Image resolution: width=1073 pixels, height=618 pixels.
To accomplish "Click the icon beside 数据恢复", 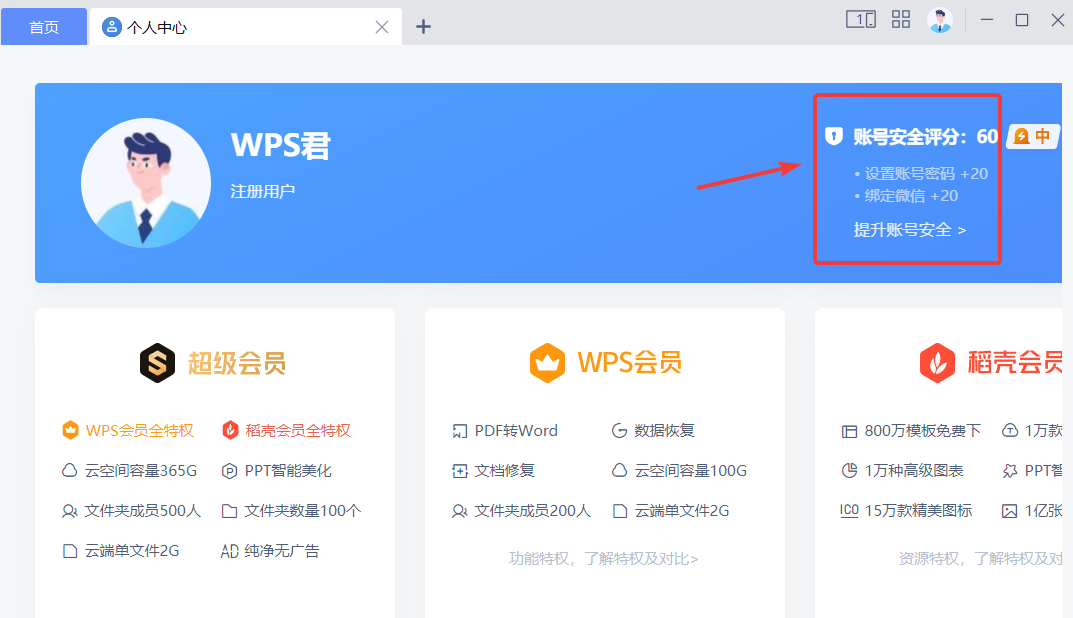I will point(619,430).
